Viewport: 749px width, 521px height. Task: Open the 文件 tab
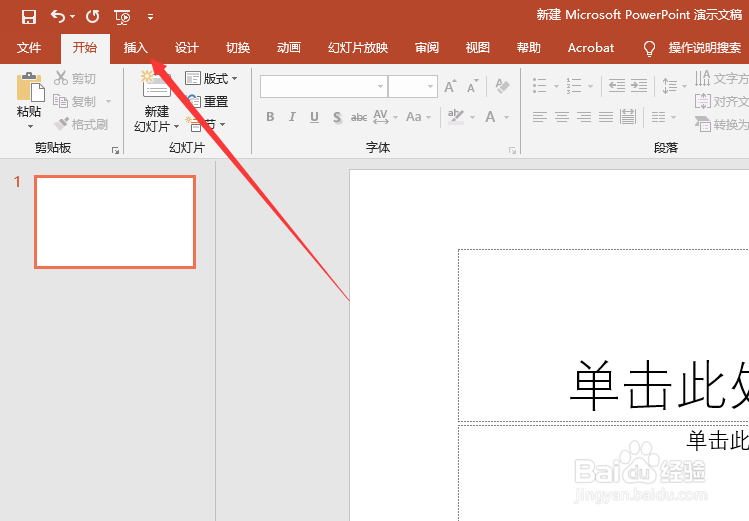[29, 48]
